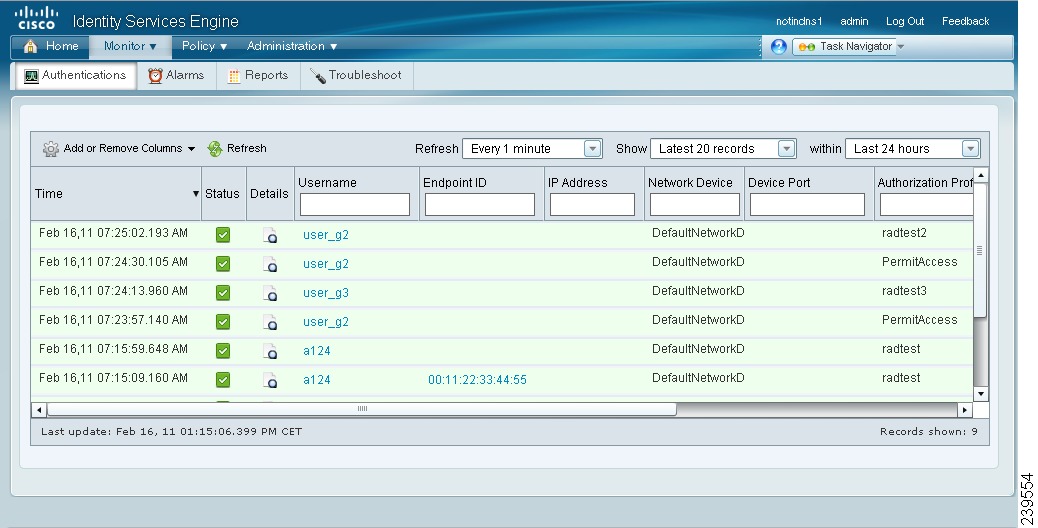1038x528 pixels.
Task: Open details icon for 07:24:13.960 AM record
Action: [x=270, y=294]
